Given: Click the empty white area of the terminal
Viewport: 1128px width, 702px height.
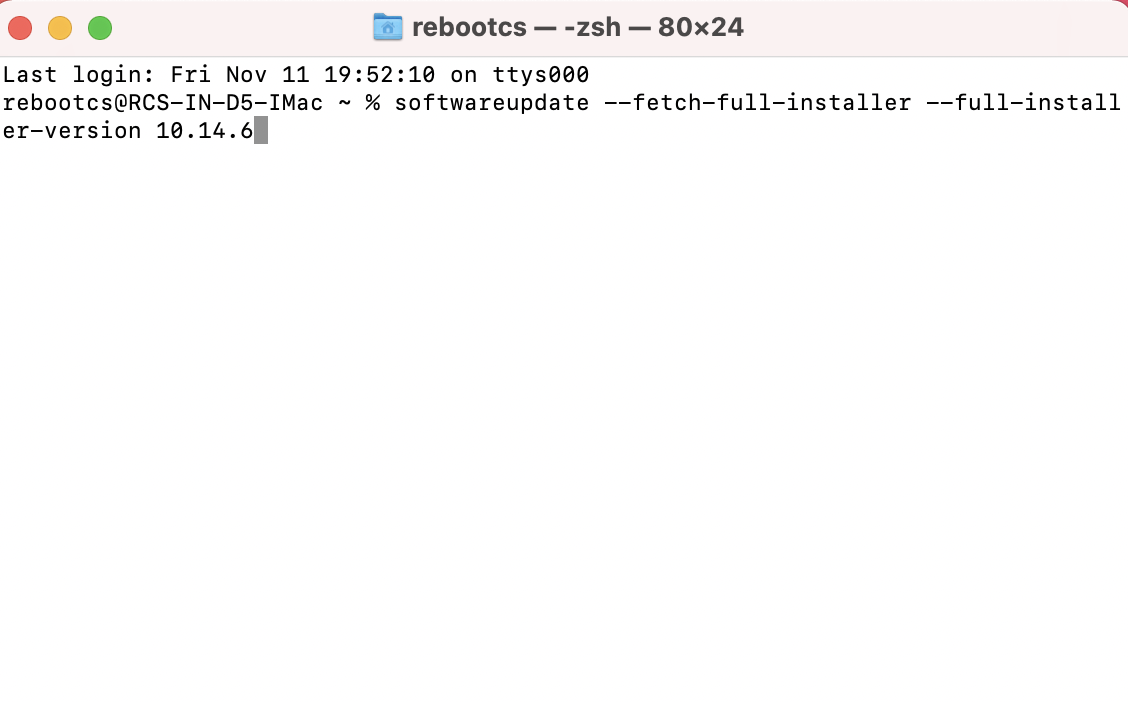Looking at the screenshot, I should (564, 420).
